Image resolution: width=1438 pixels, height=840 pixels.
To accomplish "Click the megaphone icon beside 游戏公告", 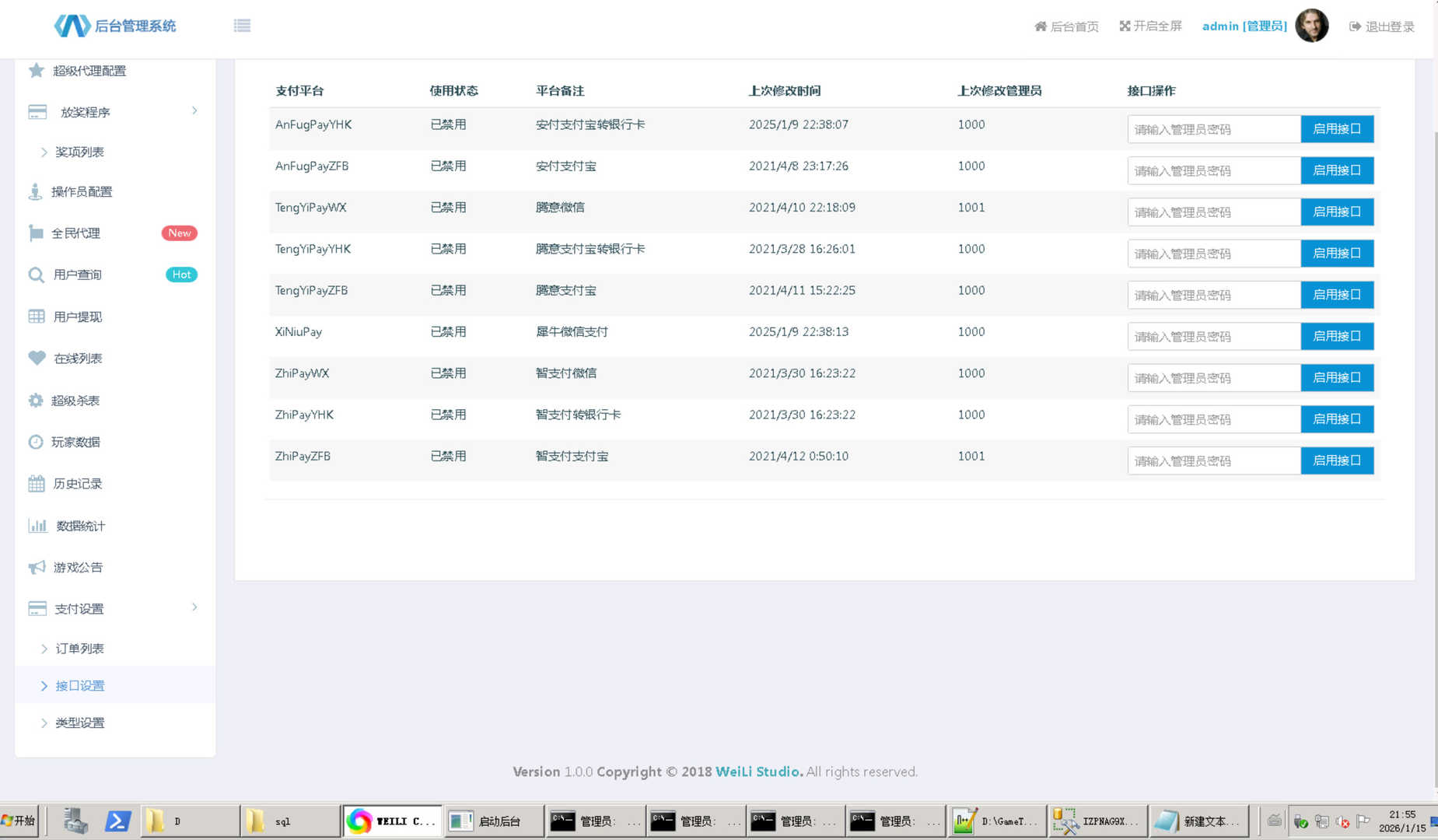I will coord(37,568).
